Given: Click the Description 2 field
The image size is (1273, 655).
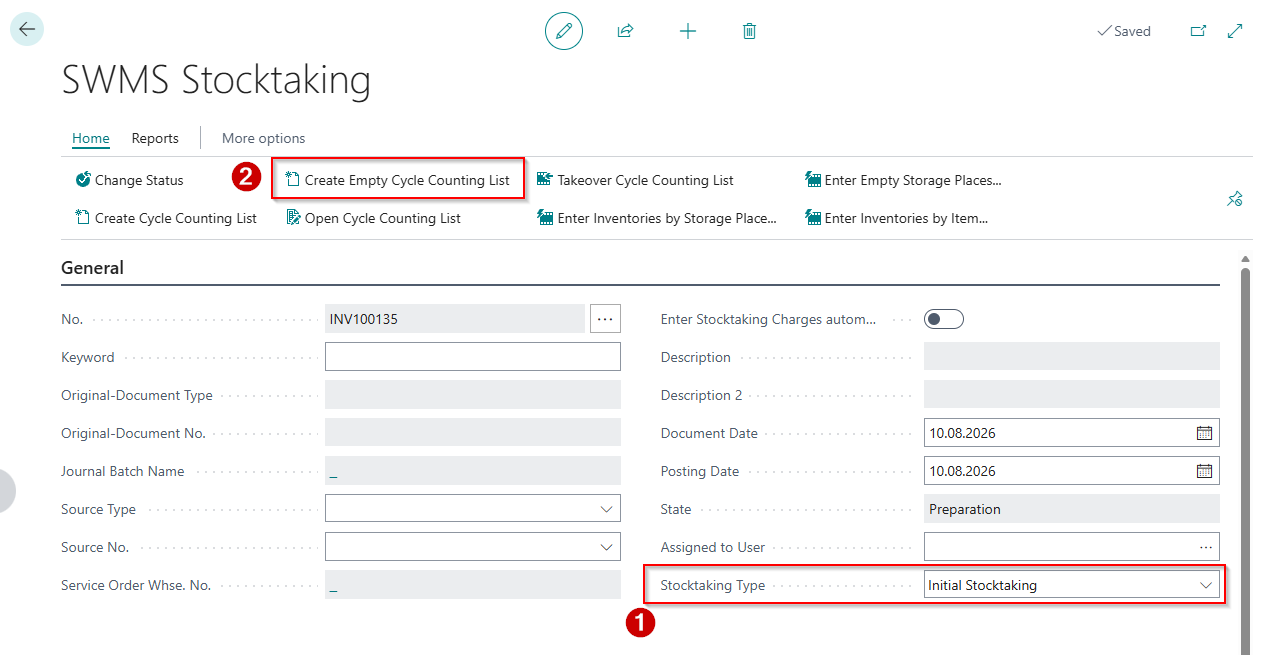Looking at the screenshot, I should (1072, 395).
